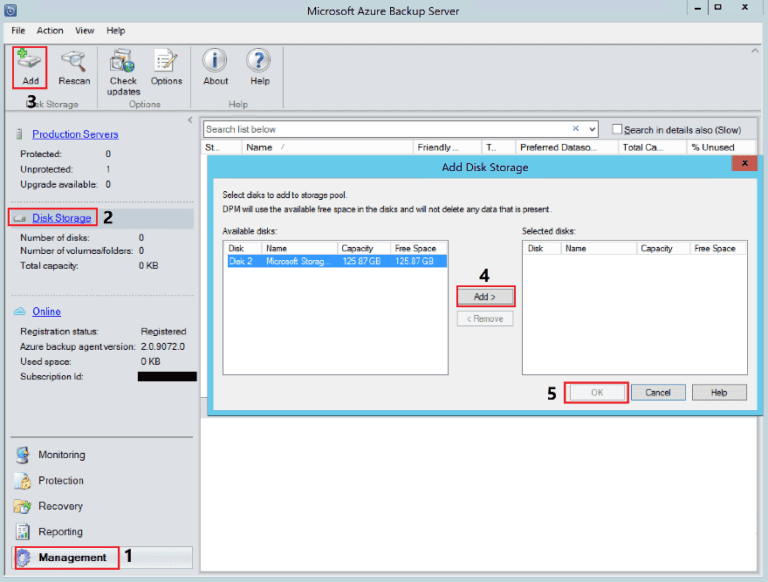Switch to the Protection workspace
This screenshot has height=582, width=768.
[61, 481]
